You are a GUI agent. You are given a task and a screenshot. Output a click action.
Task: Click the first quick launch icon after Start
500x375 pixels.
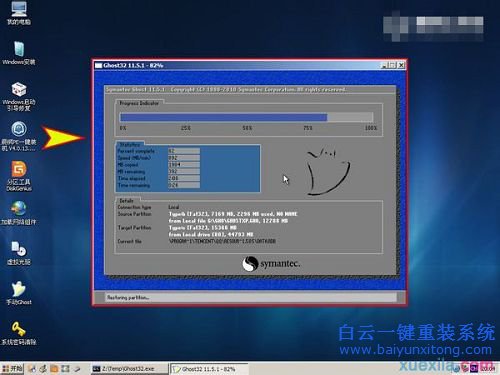click(32, 369)
